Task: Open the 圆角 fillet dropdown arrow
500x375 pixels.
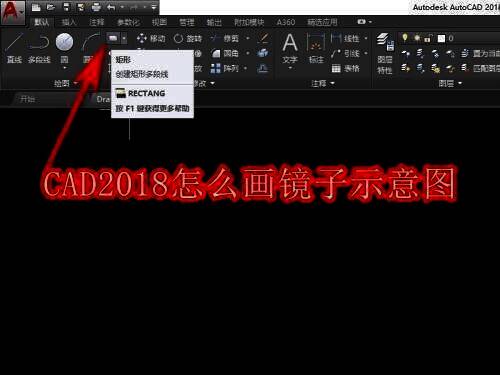Action: (248, 53)
